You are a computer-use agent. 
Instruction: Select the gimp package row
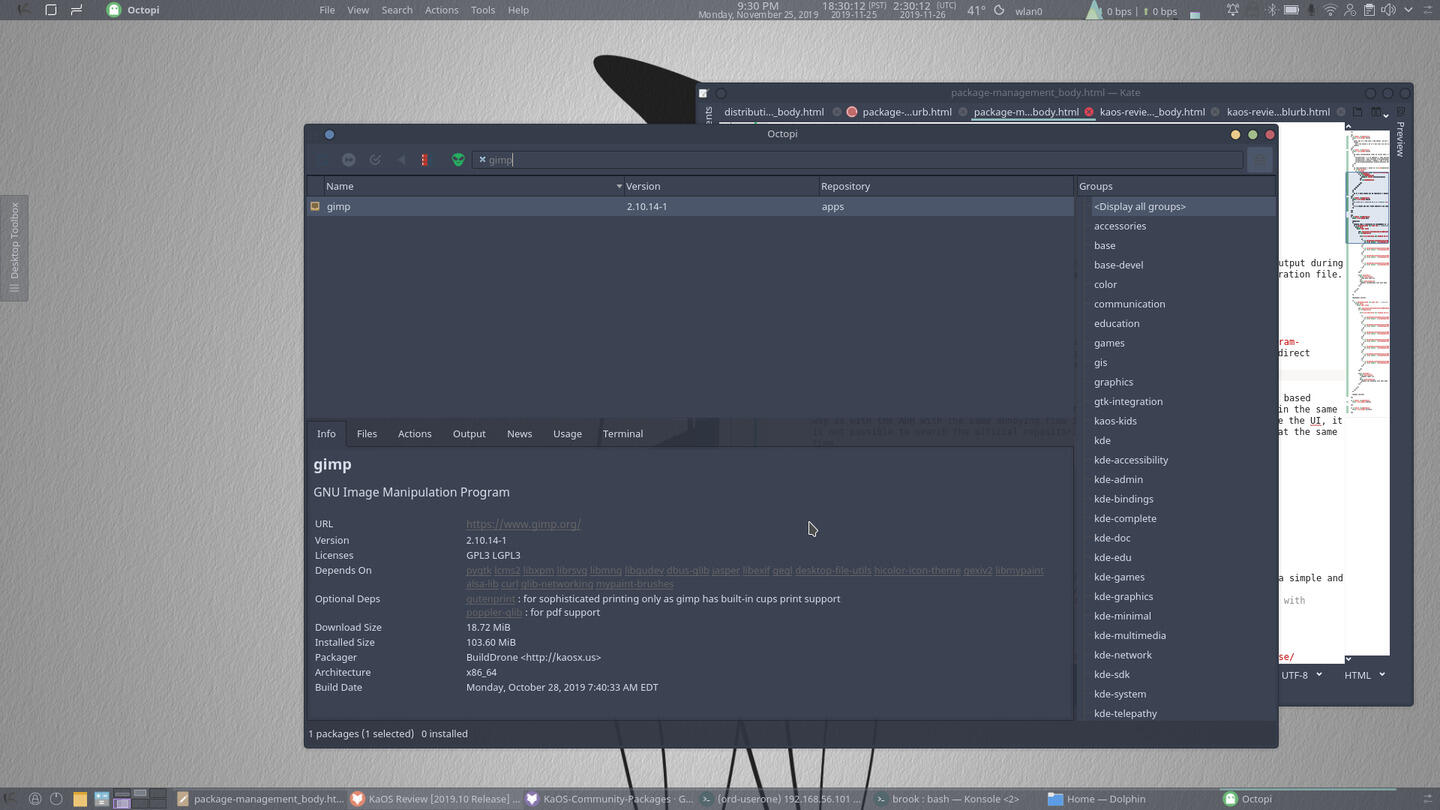[690, 207]
